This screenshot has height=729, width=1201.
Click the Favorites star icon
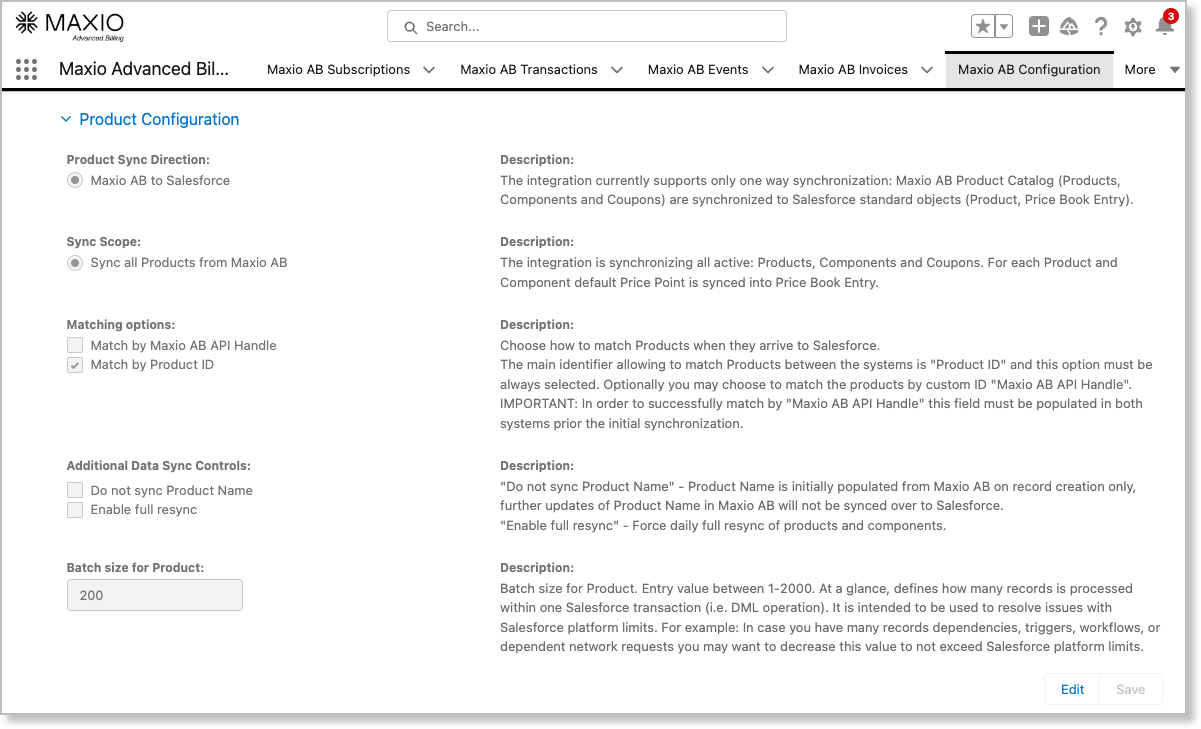pyautogui.click(x=983, y=27)
